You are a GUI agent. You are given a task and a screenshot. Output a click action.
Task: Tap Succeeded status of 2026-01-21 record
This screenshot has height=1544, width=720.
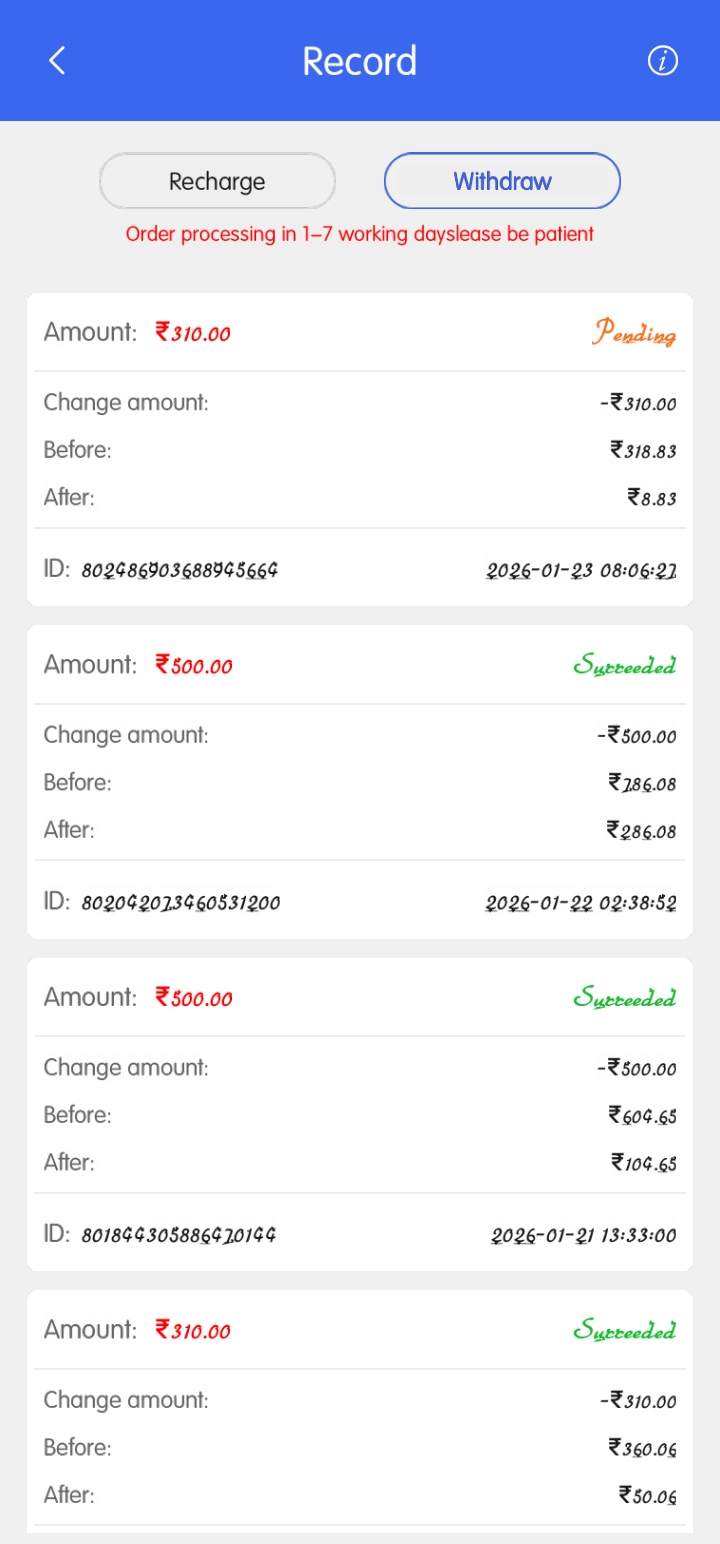pos(624,998)
